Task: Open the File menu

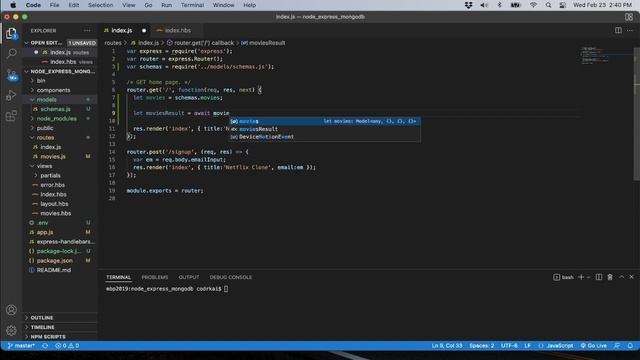Action: pyautogui.click(x=54, y=5)
